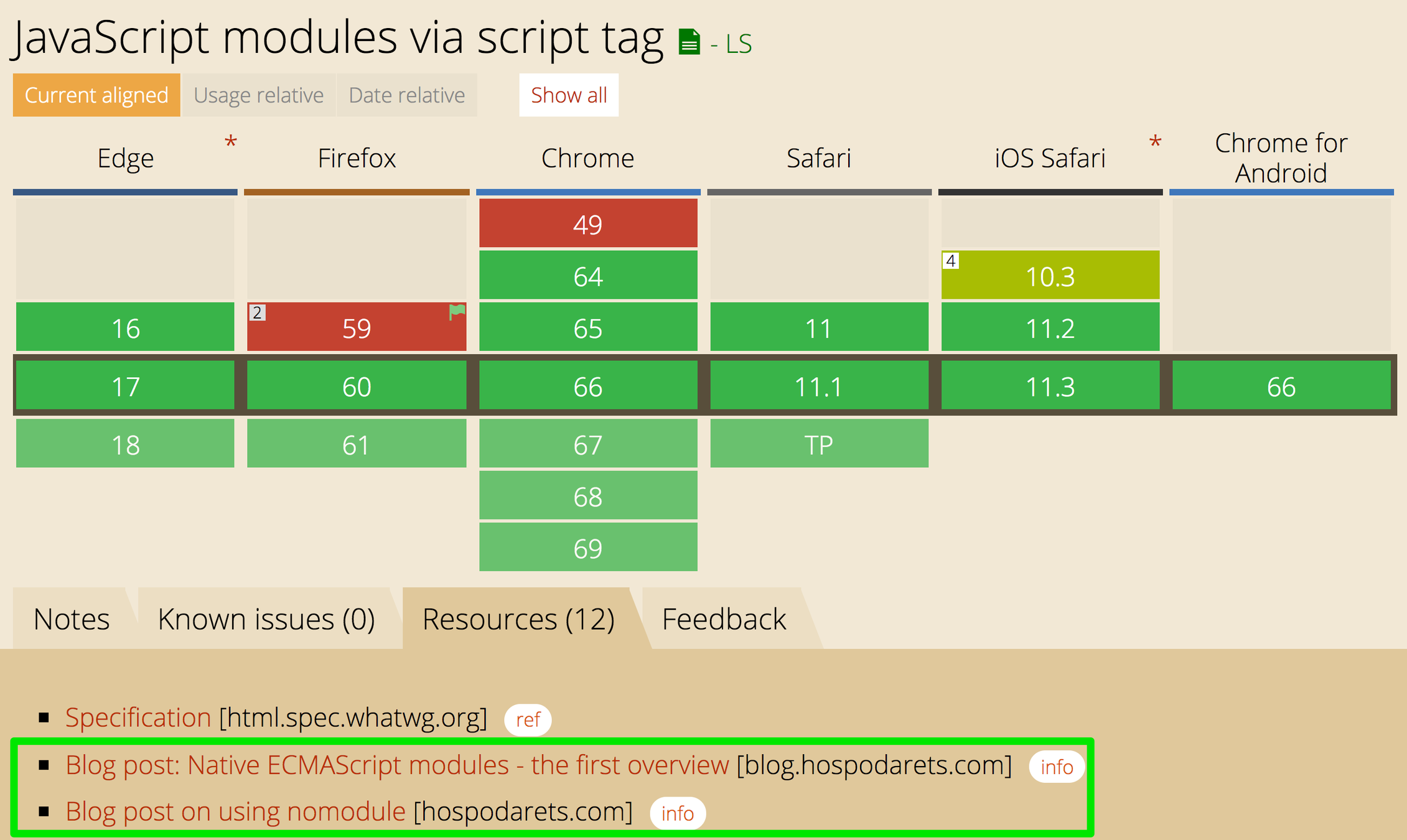The width and height of the screenshot is (1407, 840).
Task: Select the Current aligned view mode
Action: (96, 95)
